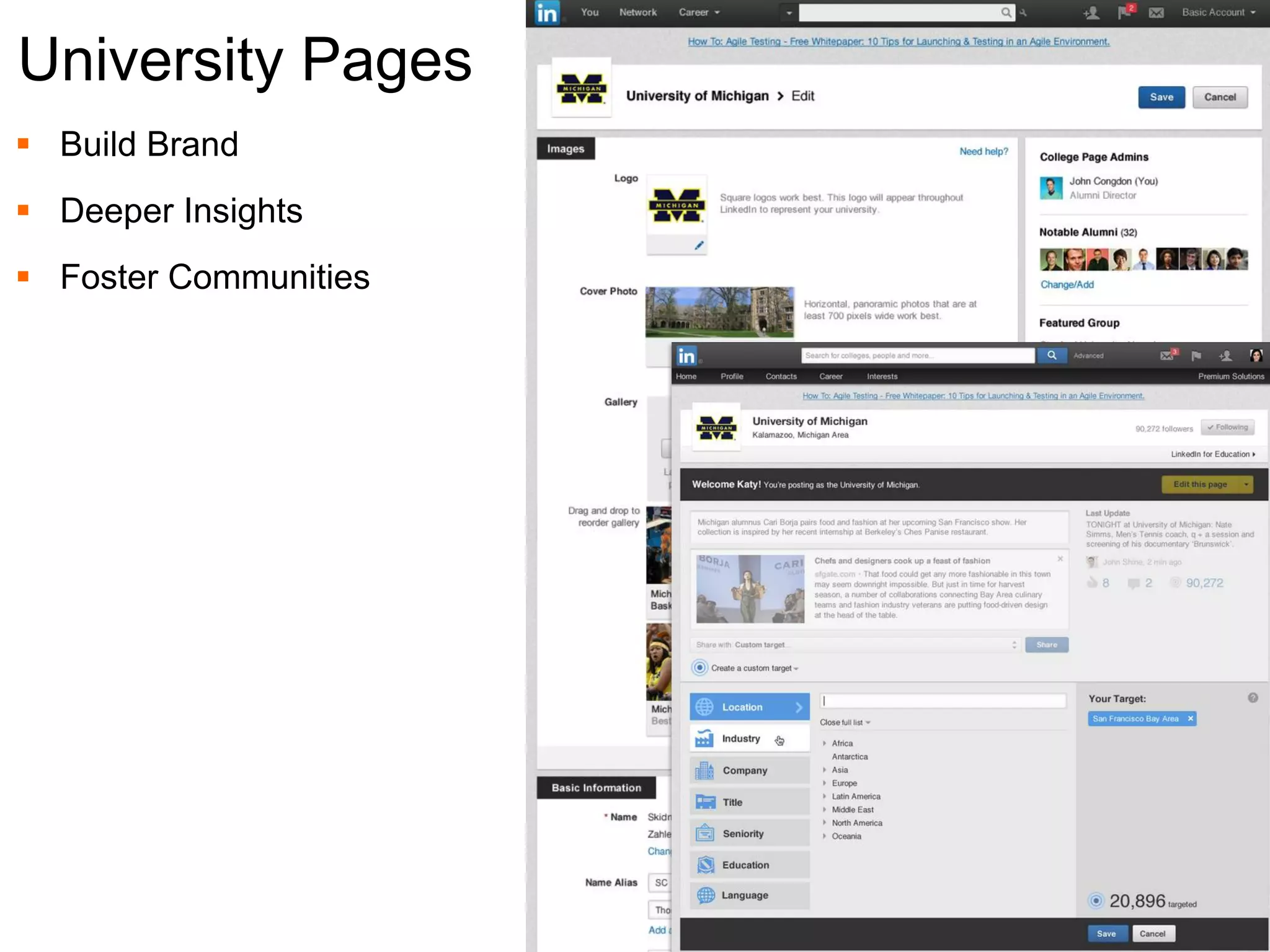This screenshot has height=952, width=1270.
Task: Click Change/Add notable alumni link
Action: pyautogui.click(x=1067, y=284)
